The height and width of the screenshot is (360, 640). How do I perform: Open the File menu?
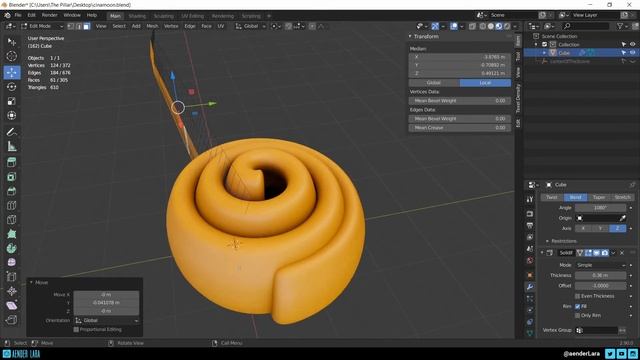18,15
